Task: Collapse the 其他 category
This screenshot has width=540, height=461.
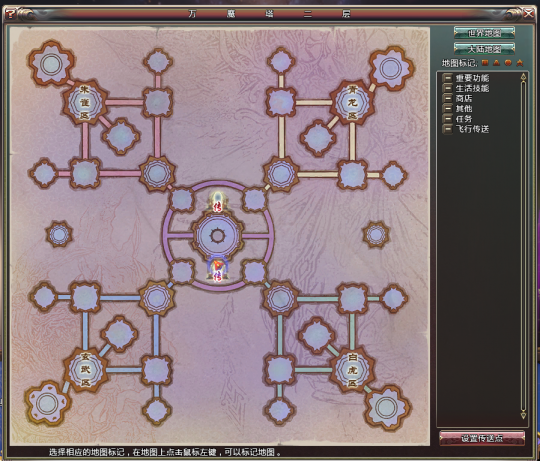Action: [447, 108]
